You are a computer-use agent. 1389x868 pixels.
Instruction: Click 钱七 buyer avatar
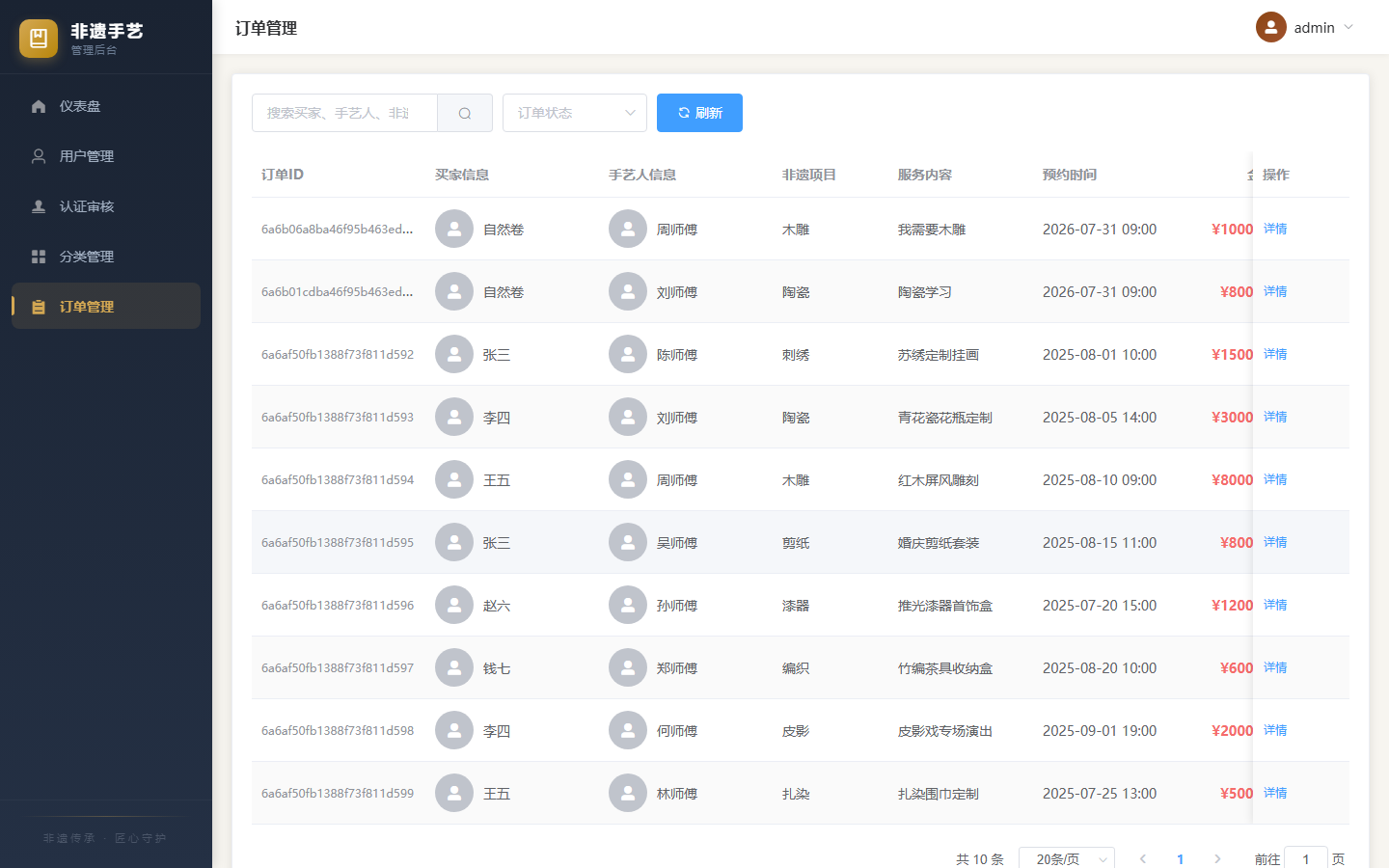pyautogui.click(x=454, y=667)
